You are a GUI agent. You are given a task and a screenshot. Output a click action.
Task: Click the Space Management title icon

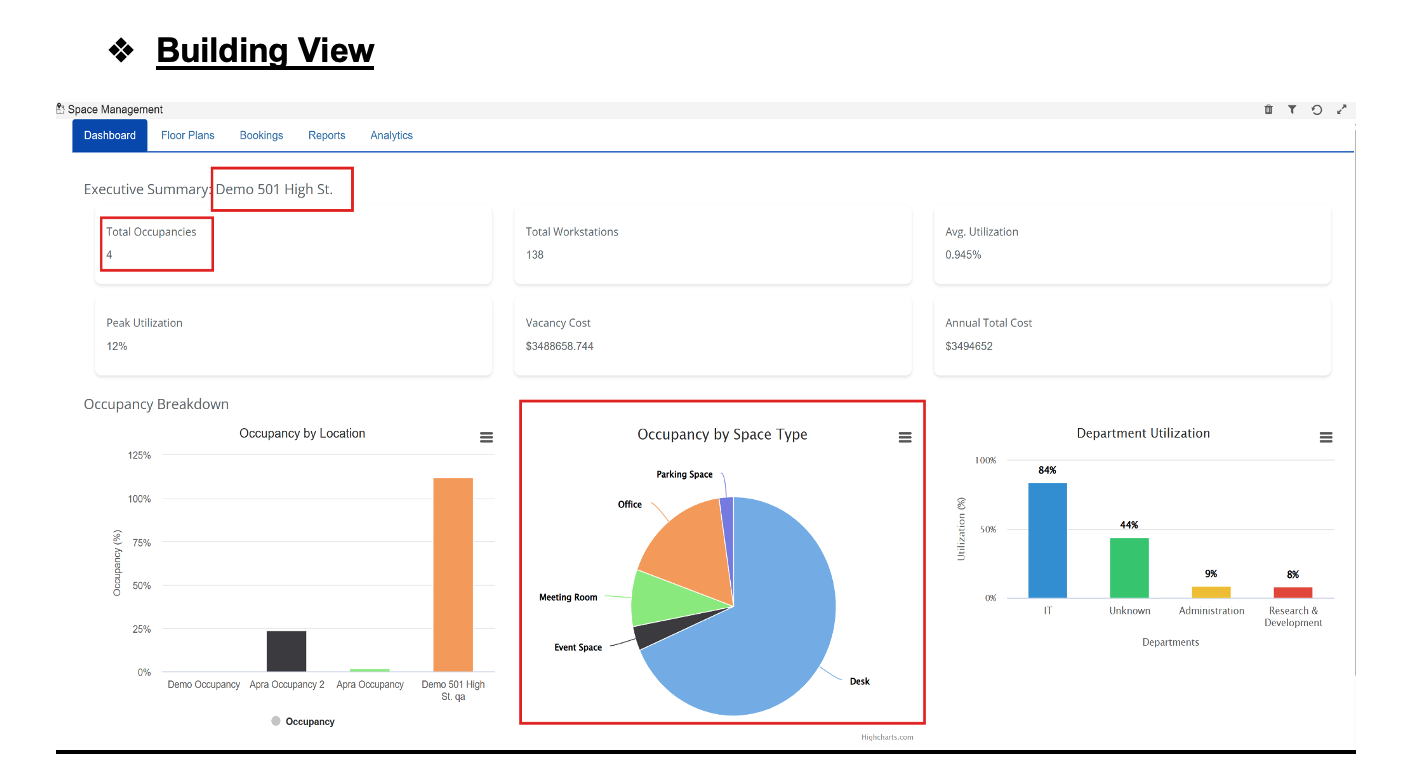(61, 109)
